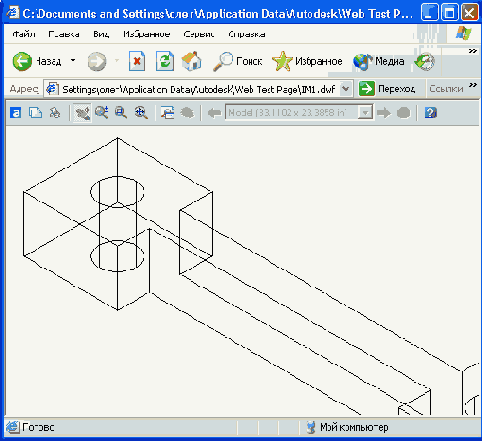This screenshot has height=441, width=482.
Task: Open the Сервис menu
Action: pyautogui.click(x=199, y=34)
